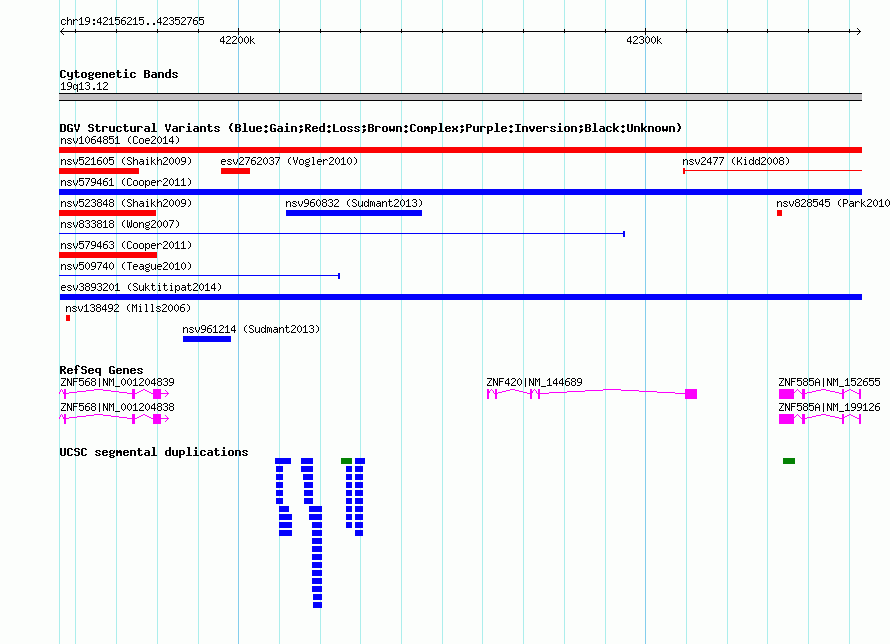Open nsv138492 (Mills2006) variant label

tap(128, 308)
